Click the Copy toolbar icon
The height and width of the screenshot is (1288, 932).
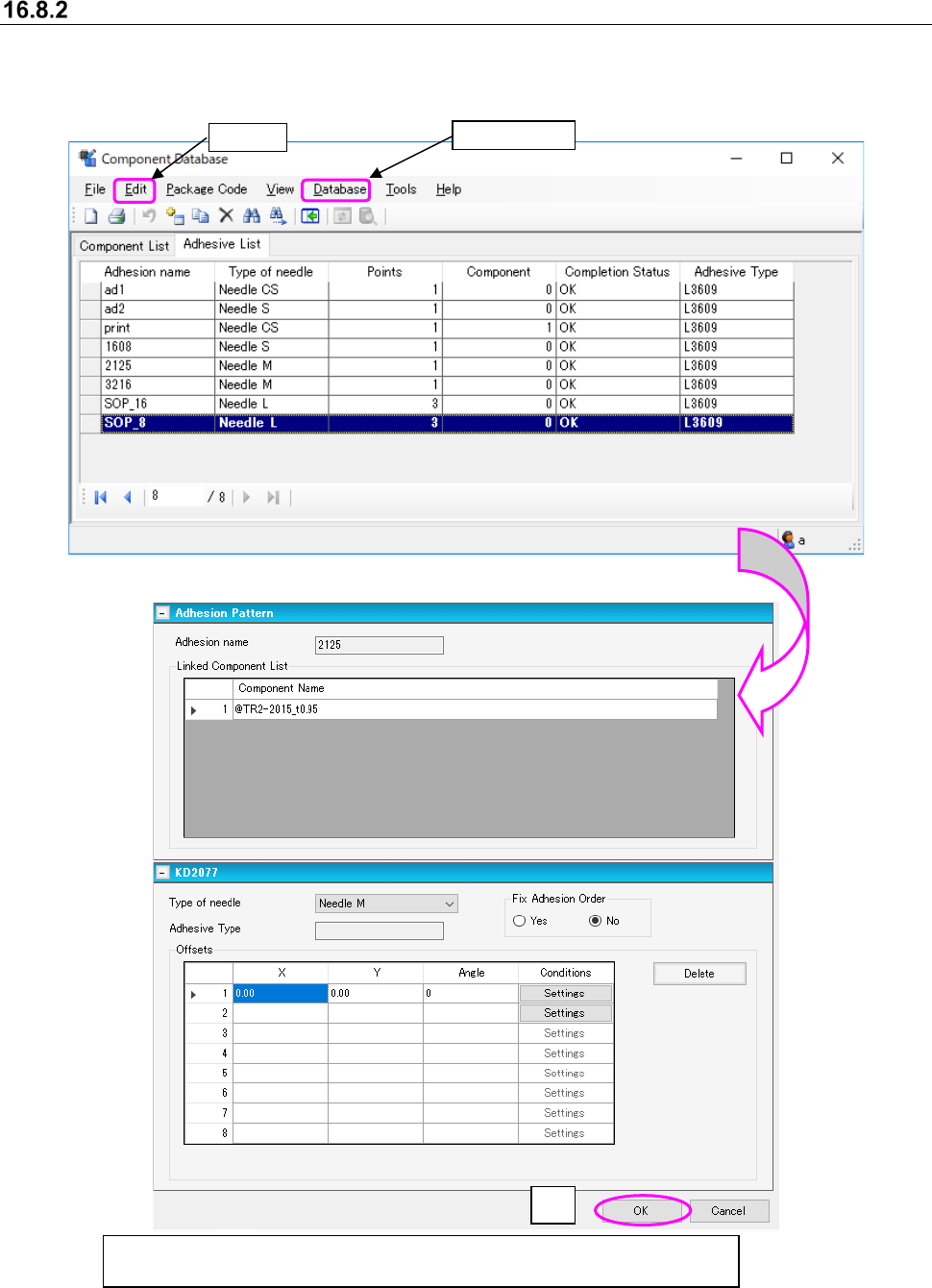[200, 216]
